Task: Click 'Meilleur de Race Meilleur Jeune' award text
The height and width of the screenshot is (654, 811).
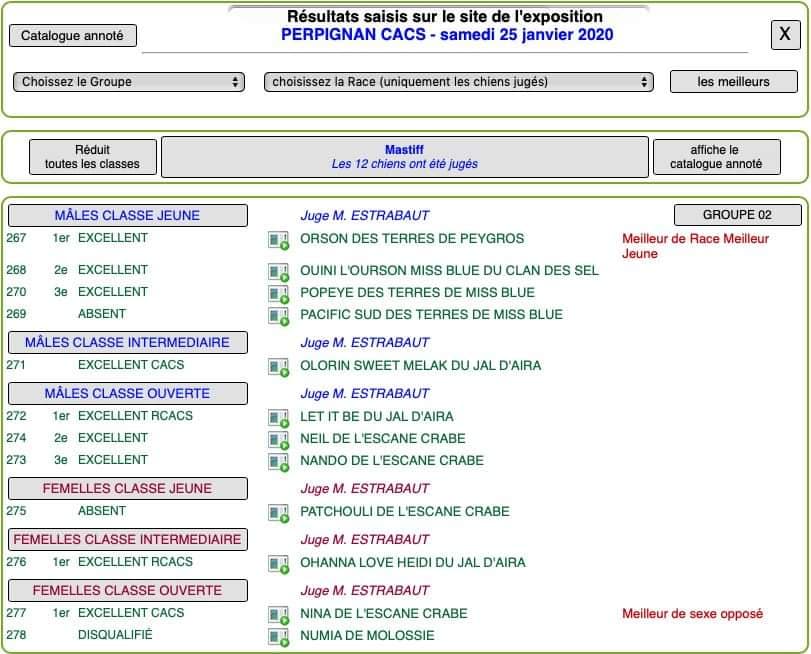Action: point(695,246)
